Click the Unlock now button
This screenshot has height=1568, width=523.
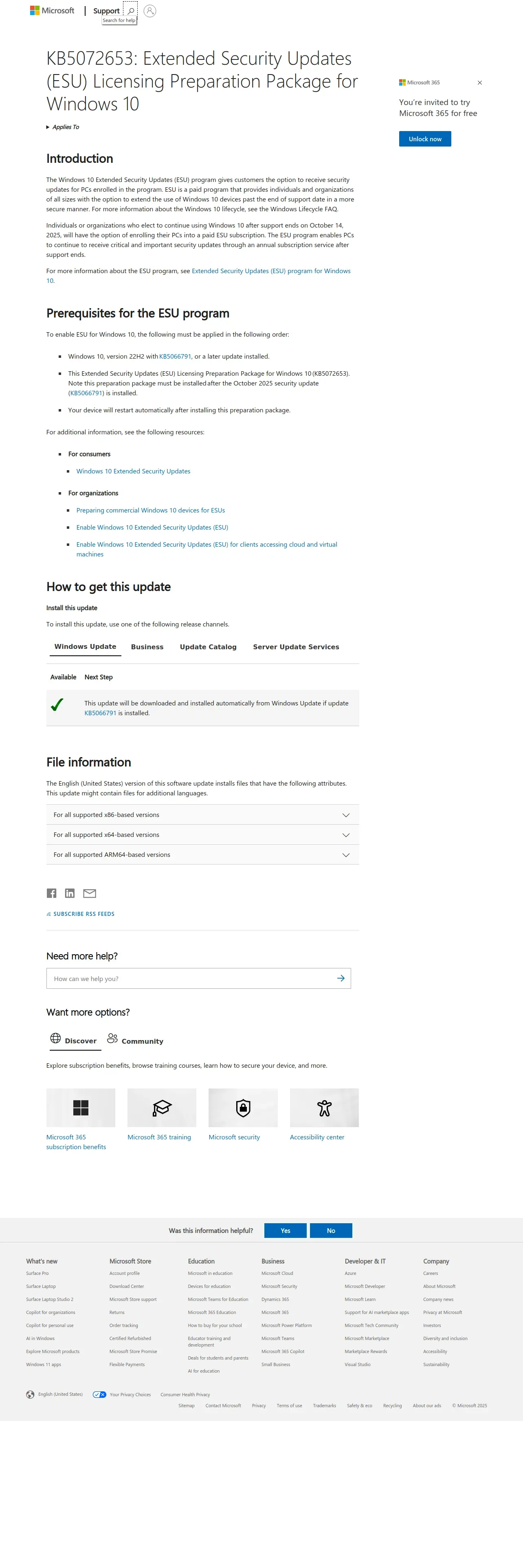pos(424,139)
